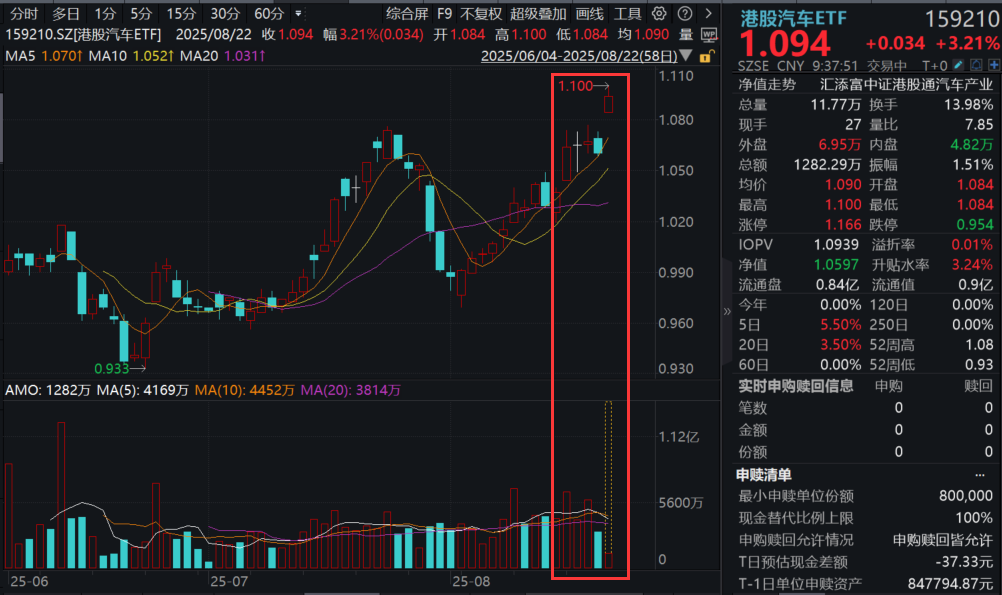Click the 综合屏 button
Screen dimensions: 1002x595
tap(407, 14)
